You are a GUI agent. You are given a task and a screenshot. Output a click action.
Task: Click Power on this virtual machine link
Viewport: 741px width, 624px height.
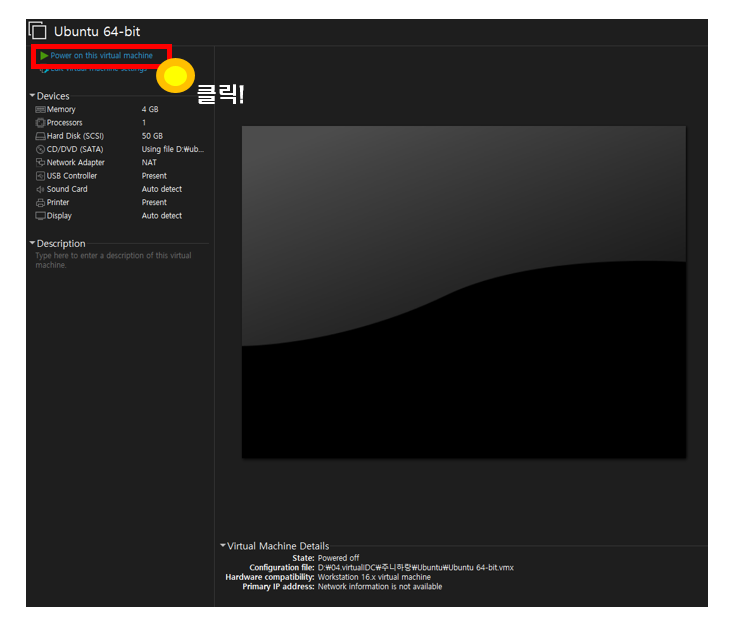point(101,56)
